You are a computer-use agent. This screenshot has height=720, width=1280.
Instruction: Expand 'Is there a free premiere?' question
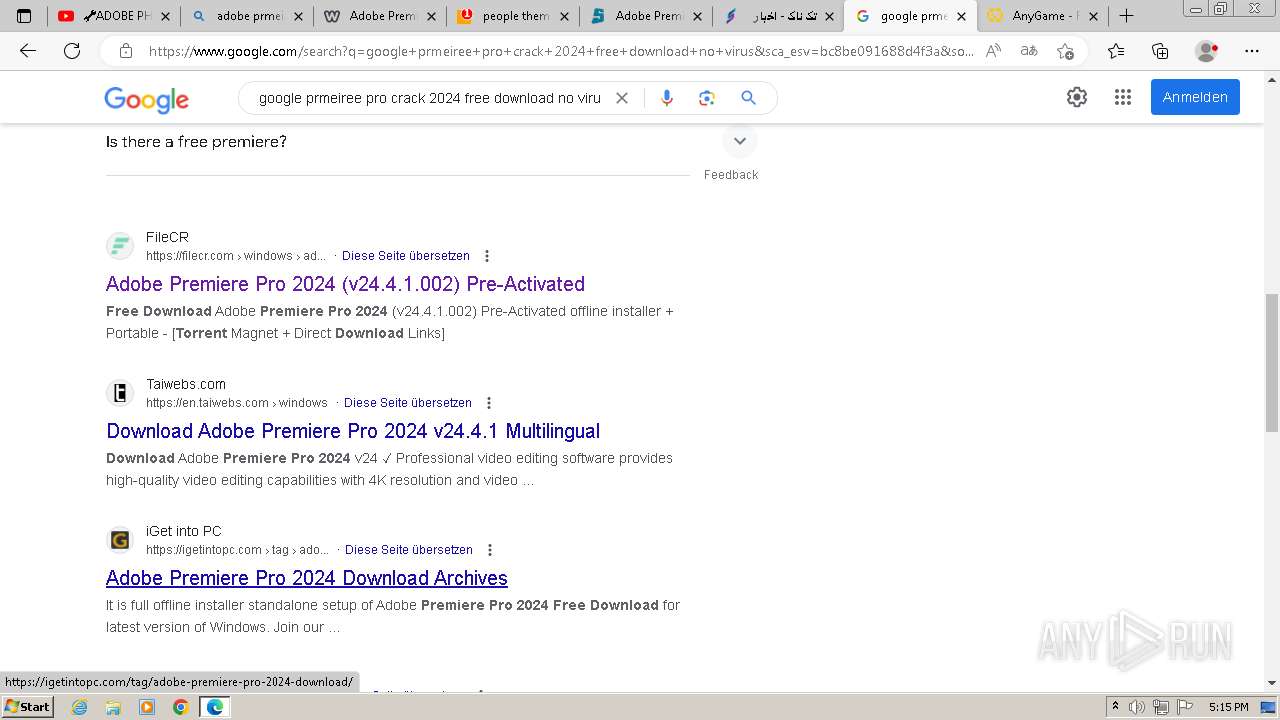740,141
